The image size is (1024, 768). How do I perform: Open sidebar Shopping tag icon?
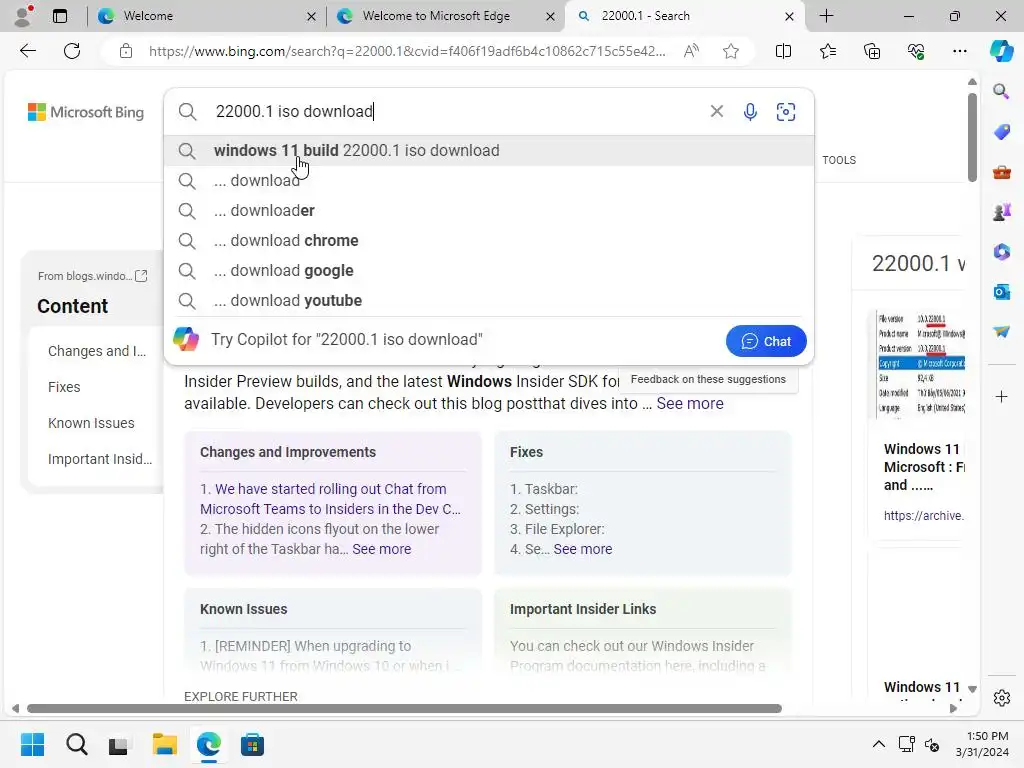coord(1001,132)
